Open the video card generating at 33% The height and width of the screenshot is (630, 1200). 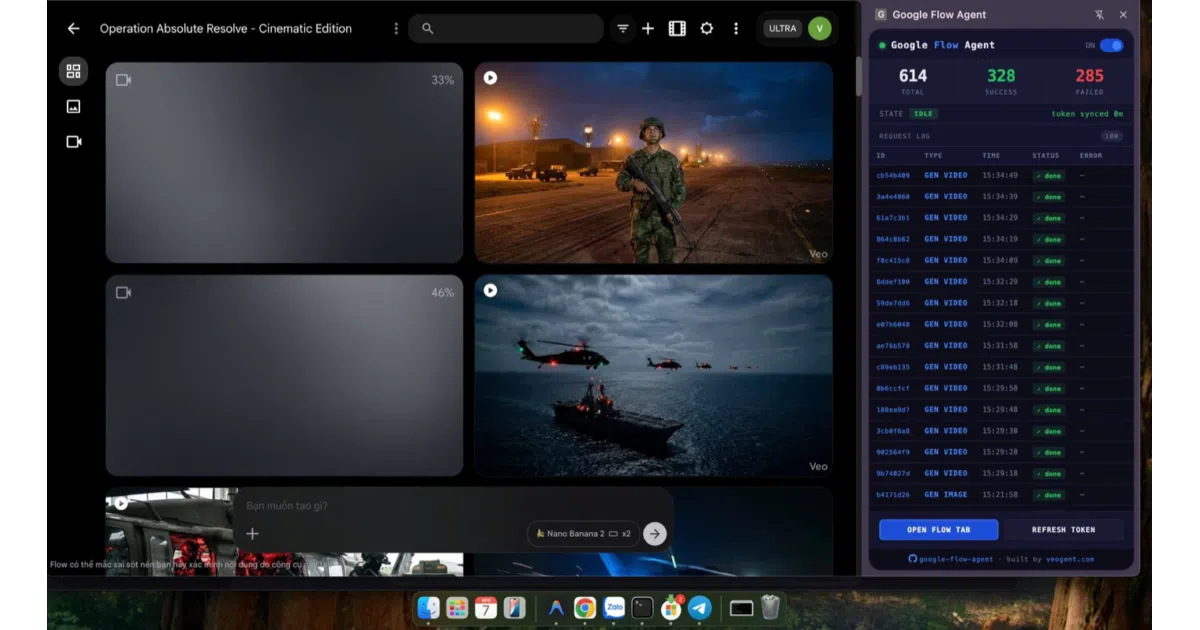[x=284, y=163]
